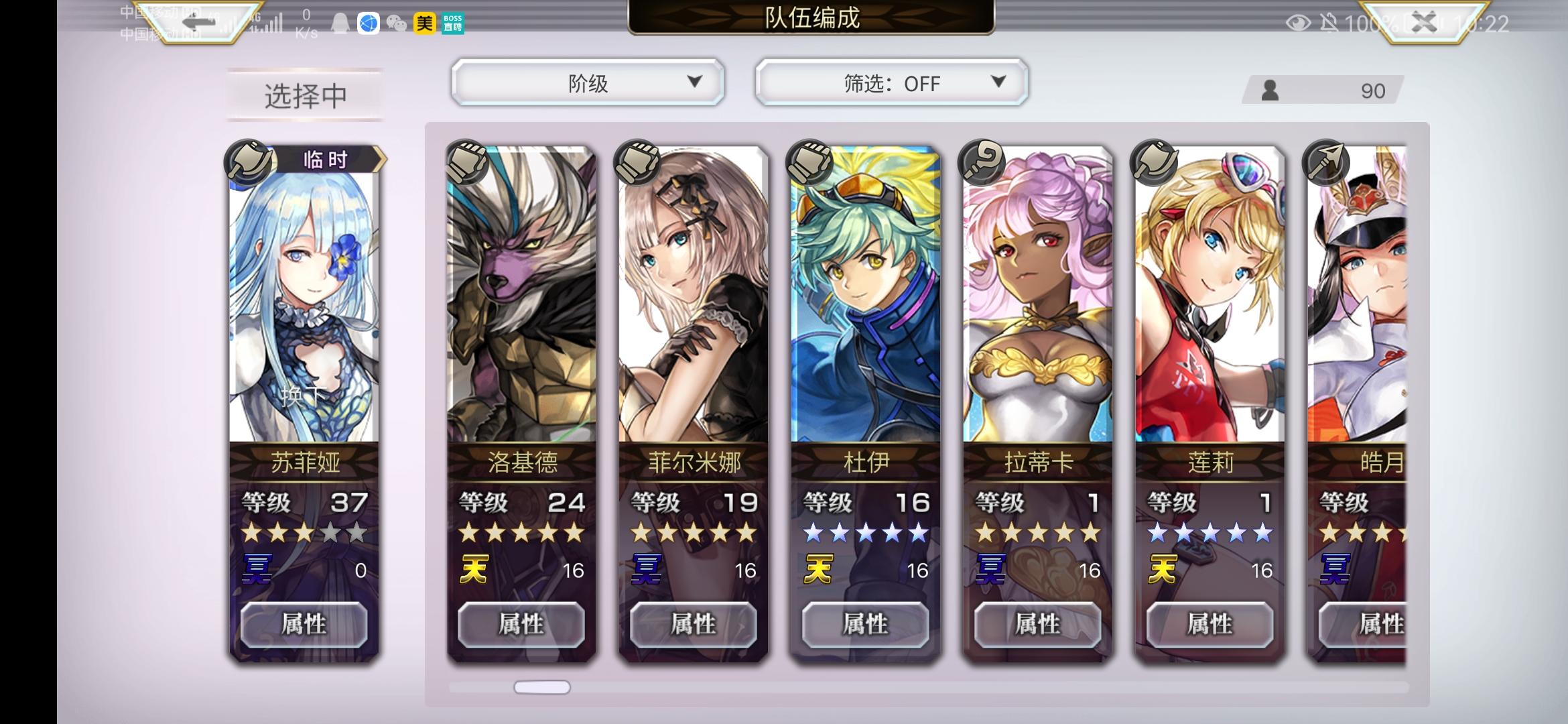
Task: Select the 菲尔米娜 character portrait
Action: pos(693,295)
